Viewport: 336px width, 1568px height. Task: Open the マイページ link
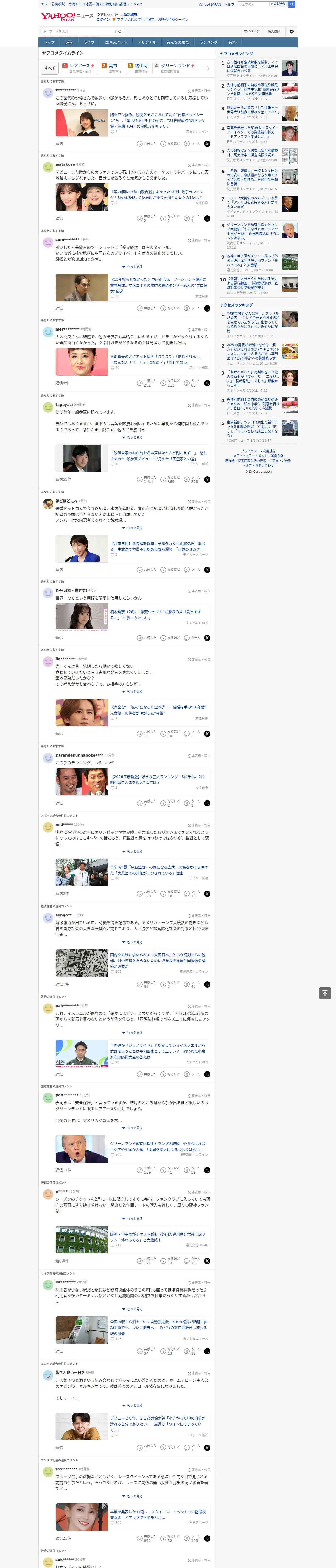[251, 32]
